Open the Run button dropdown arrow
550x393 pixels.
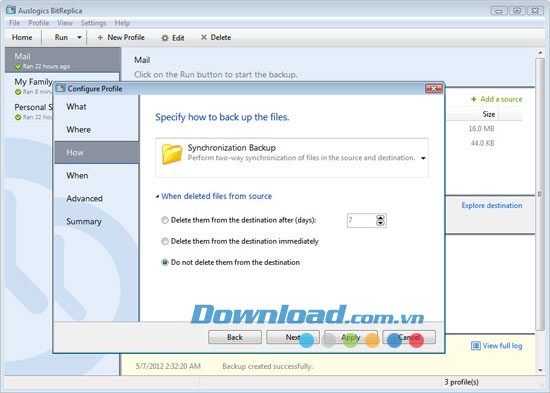[80, 37]
